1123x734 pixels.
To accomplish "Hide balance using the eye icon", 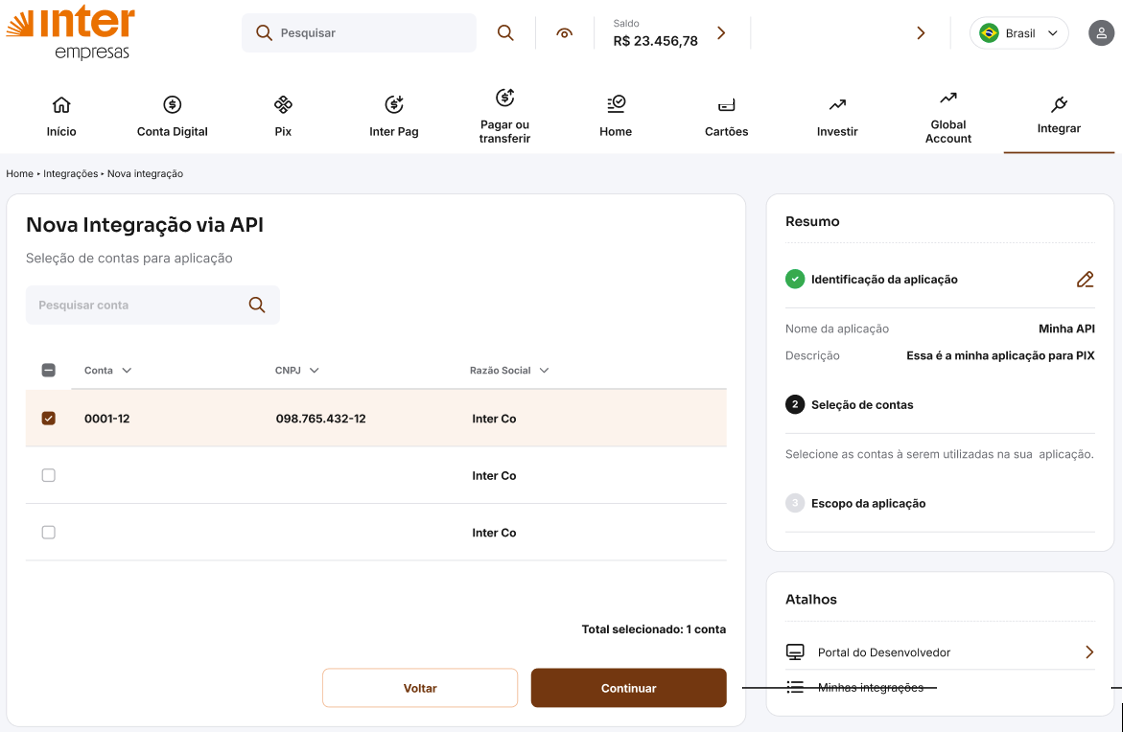I will pyautogui.click(x=565, y=33).
